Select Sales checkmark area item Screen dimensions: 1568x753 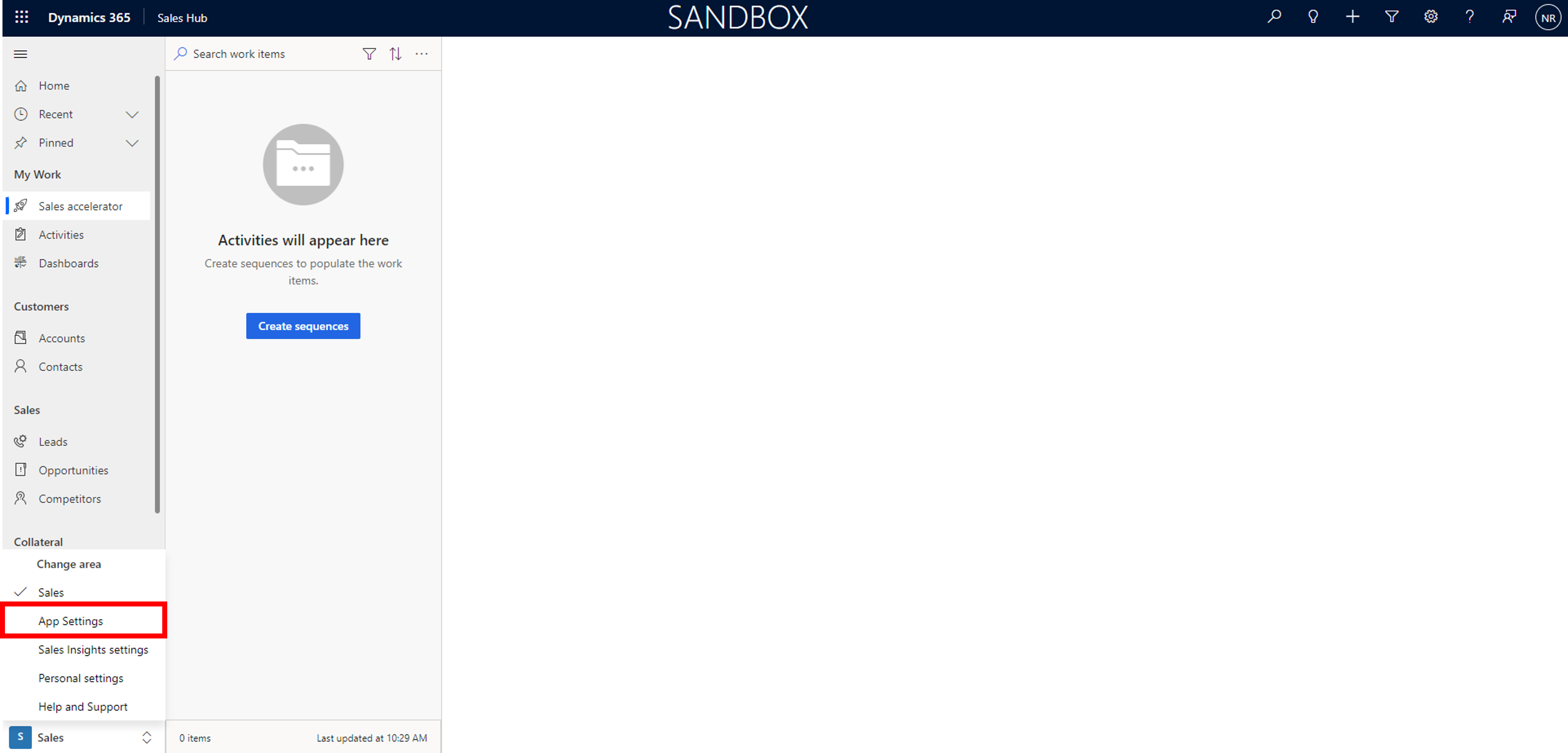coord(51,591)
